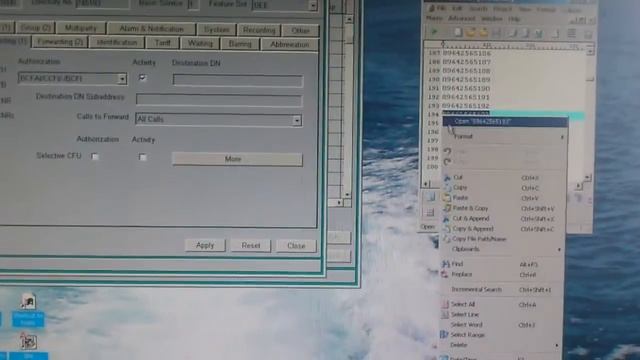
Task: Open the Macro menu in text editor
Action: pyautogui.click(x=434, y=18)
